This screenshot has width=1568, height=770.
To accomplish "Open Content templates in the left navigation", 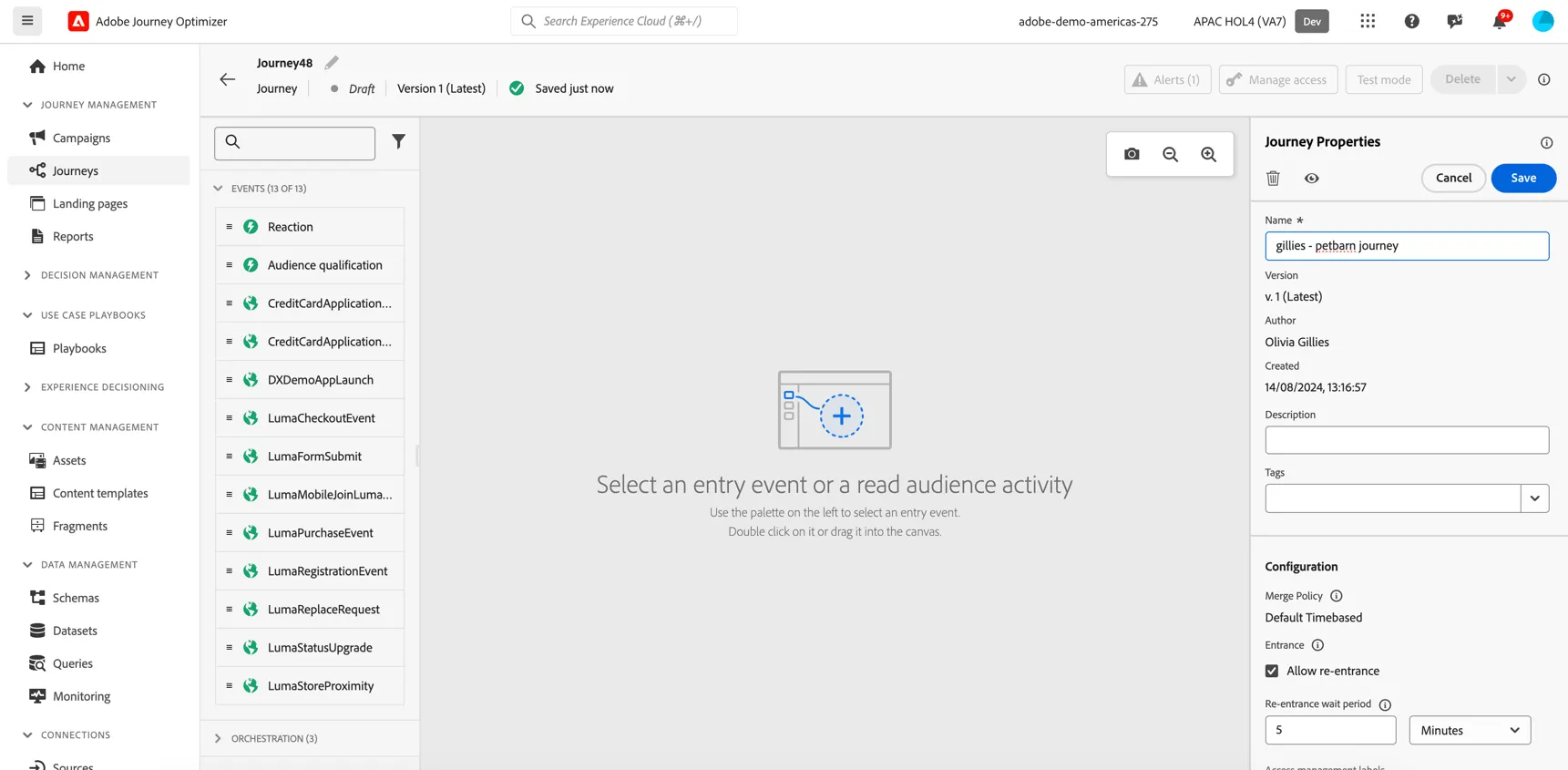I will pyautogui.click(x=100, y=493).
